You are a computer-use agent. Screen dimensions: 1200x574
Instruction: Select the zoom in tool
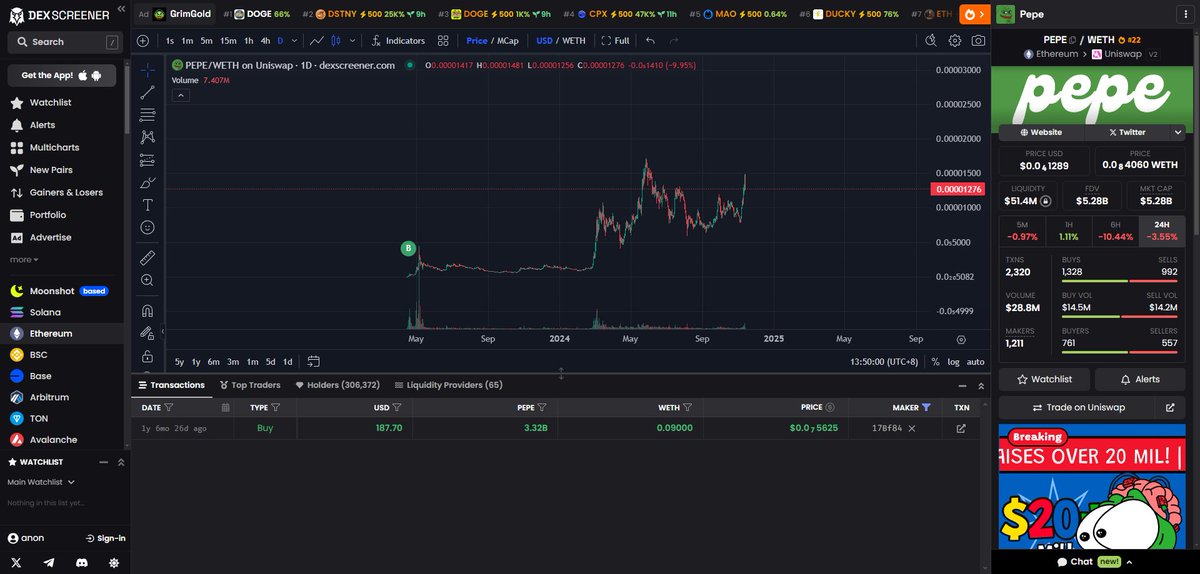point(147,281)
